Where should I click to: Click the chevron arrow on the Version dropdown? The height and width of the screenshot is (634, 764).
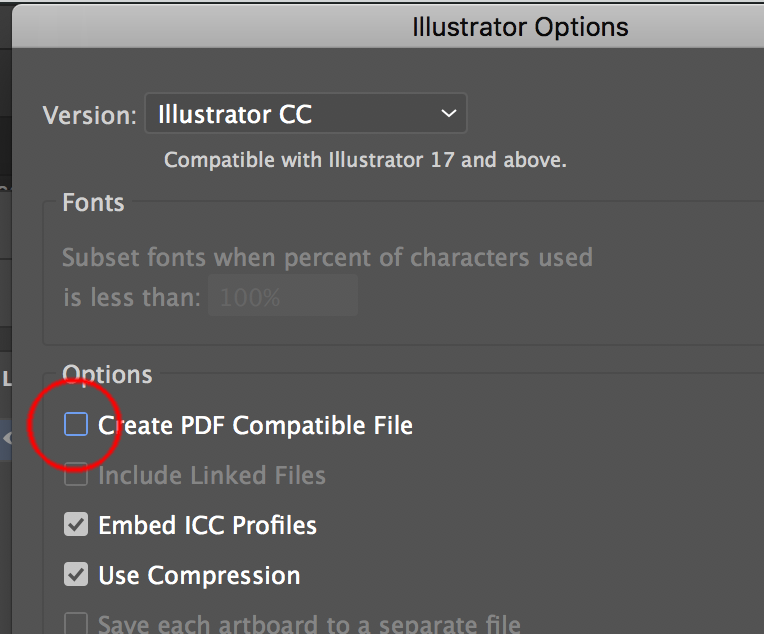coord(447,115)
